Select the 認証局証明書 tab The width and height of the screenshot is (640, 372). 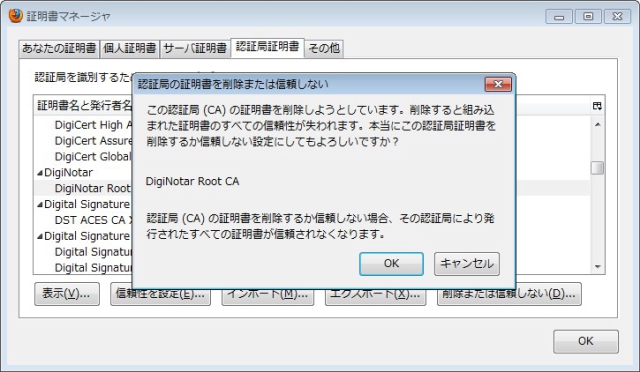point(267,47)
